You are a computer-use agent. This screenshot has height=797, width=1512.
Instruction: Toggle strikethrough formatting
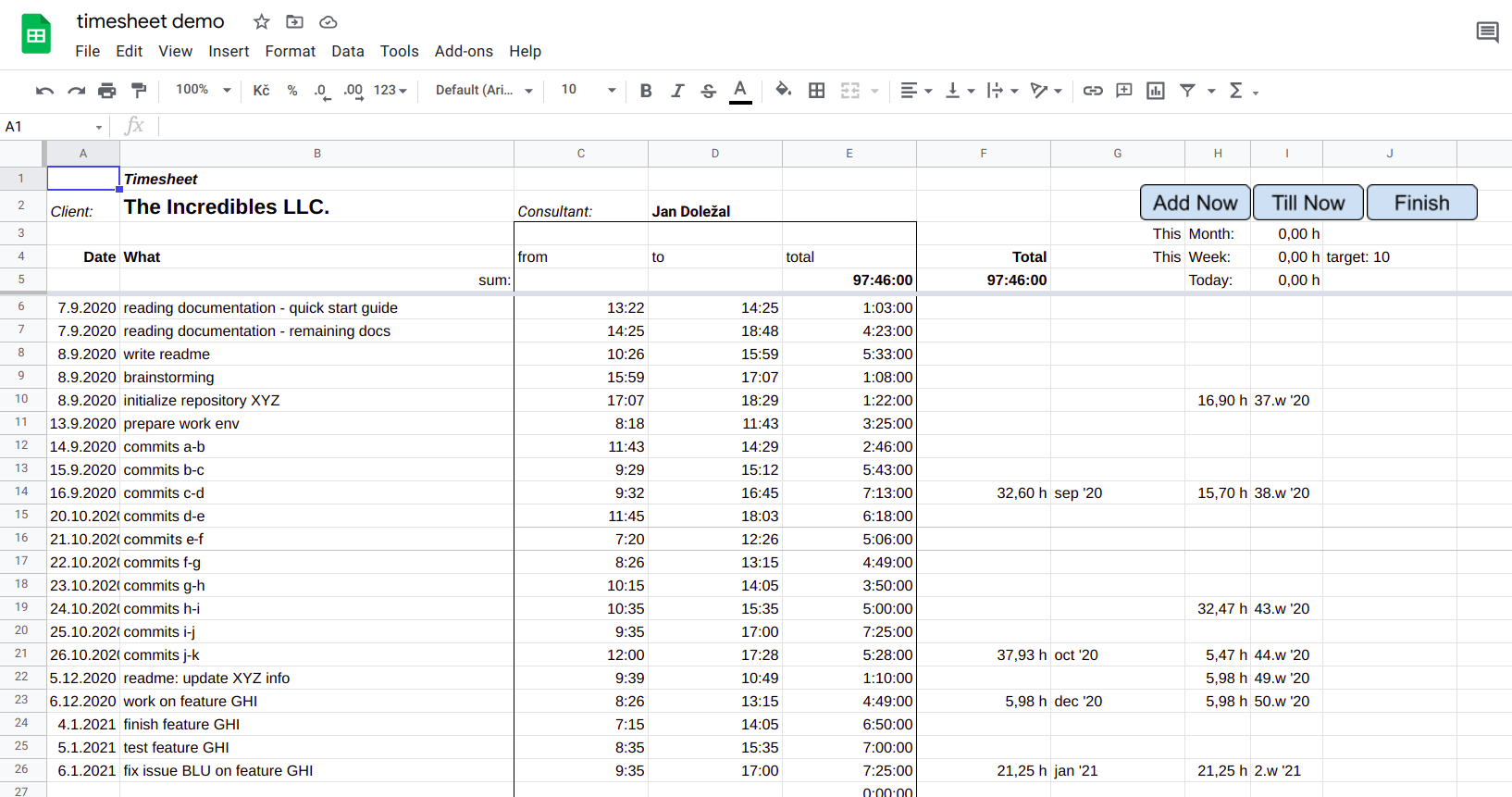(x=709, y=91)
